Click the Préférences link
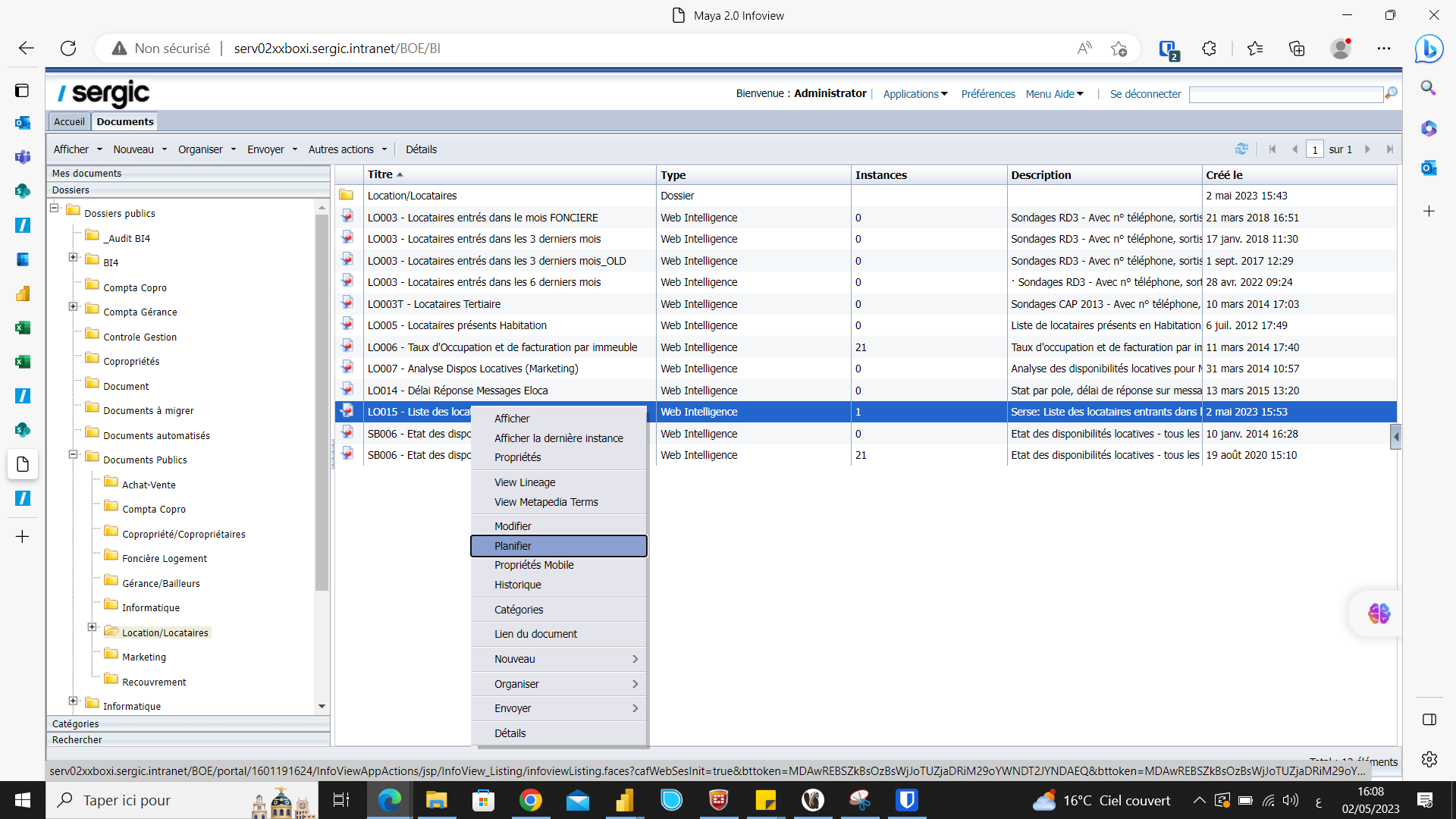The height and width of the screenshot is (819, 1456). click(987, 94)
